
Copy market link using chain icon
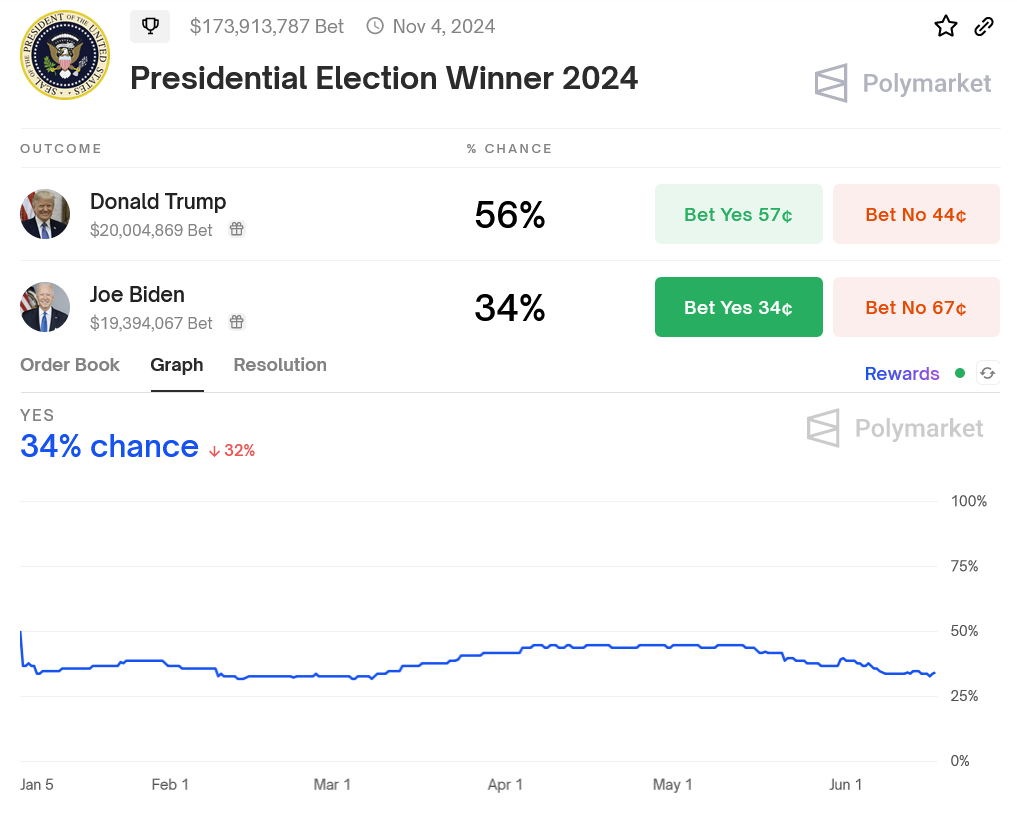click(984, 26)
